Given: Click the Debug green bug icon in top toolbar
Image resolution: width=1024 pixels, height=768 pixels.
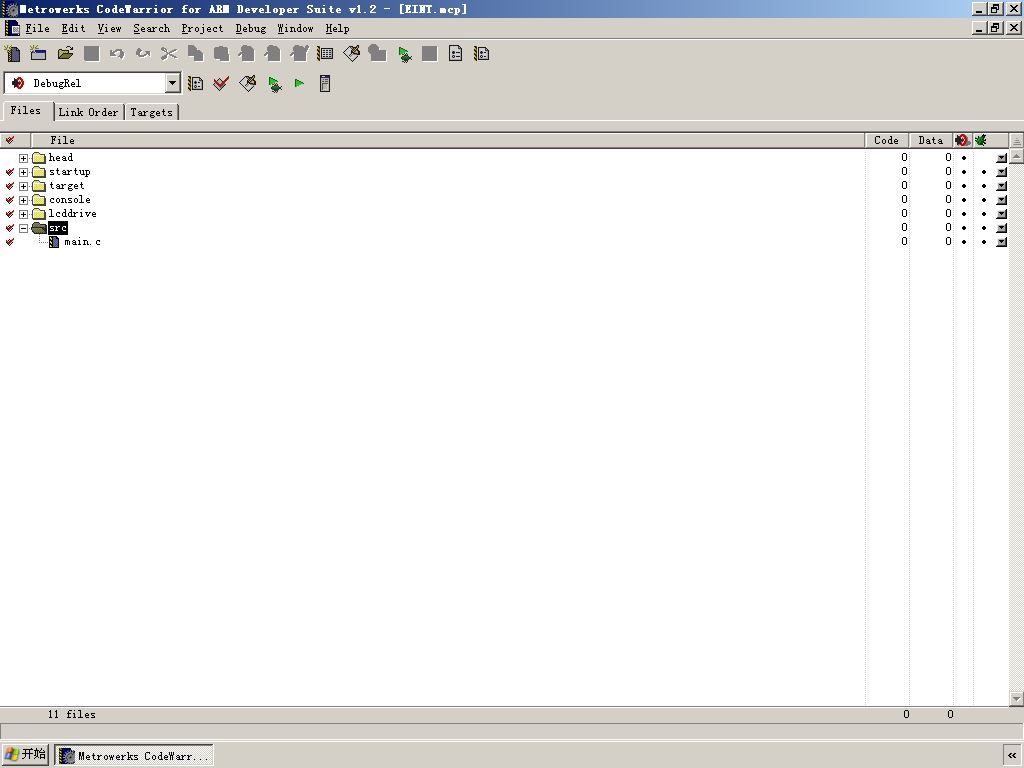Looking at the screenshot, I should click(x=404, y=54).
